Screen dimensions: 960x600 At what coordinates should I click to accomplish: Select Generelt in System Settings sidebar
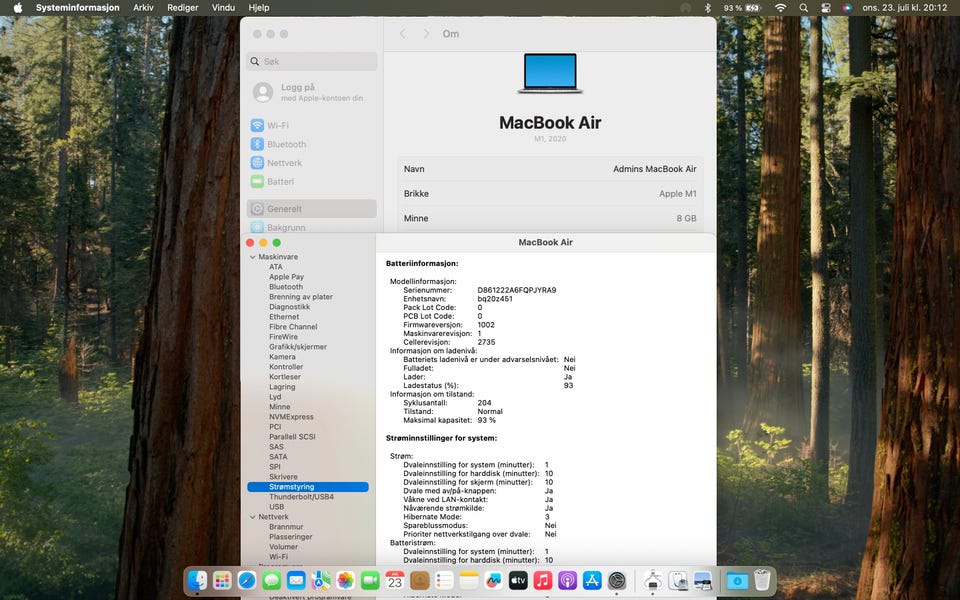point(312,209)
